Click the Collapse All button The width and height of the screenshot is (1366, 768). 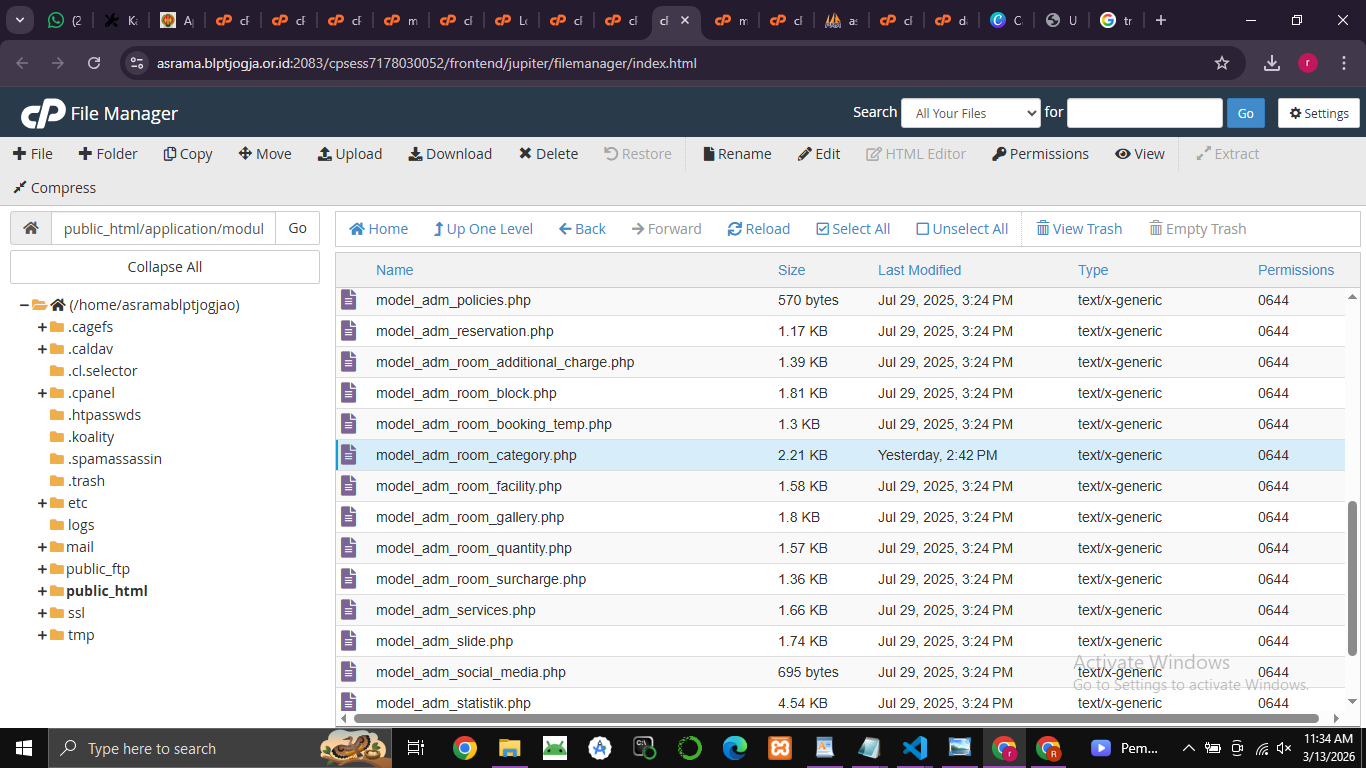[x=165, y=267]
